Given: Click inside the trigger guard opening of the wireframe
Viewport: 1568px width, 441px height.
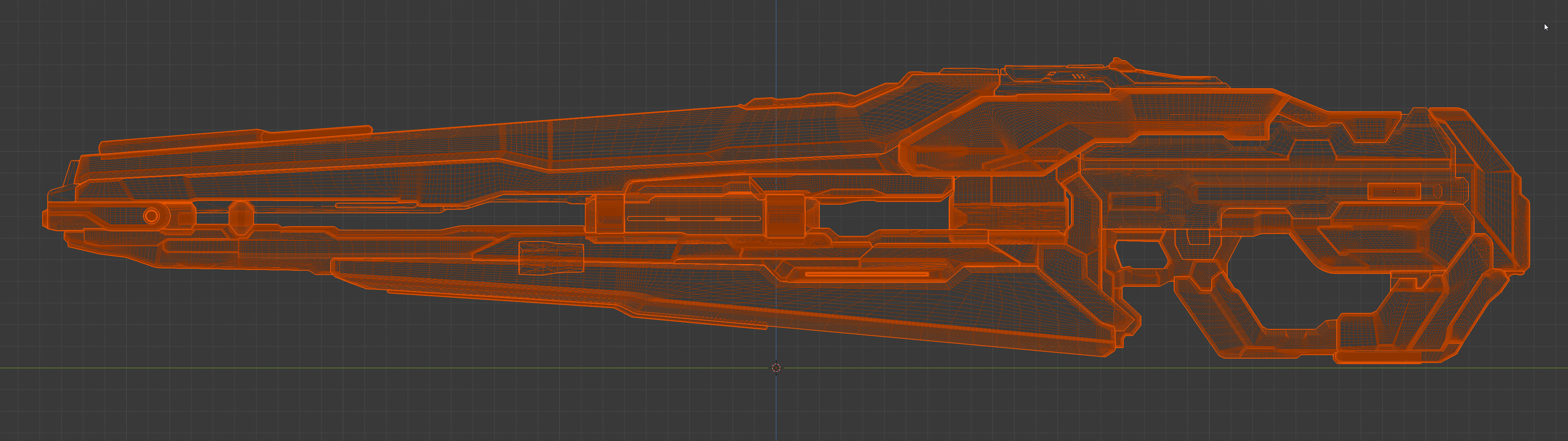Looking at the screenshot, I should click(x=1143, y=255).
